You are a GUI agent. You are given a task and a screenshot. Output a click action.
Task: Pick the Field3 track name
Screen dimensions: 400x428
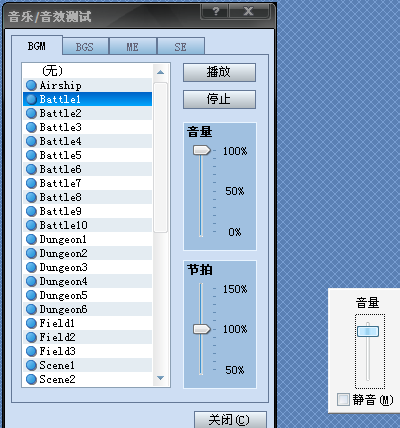(57, 351)
